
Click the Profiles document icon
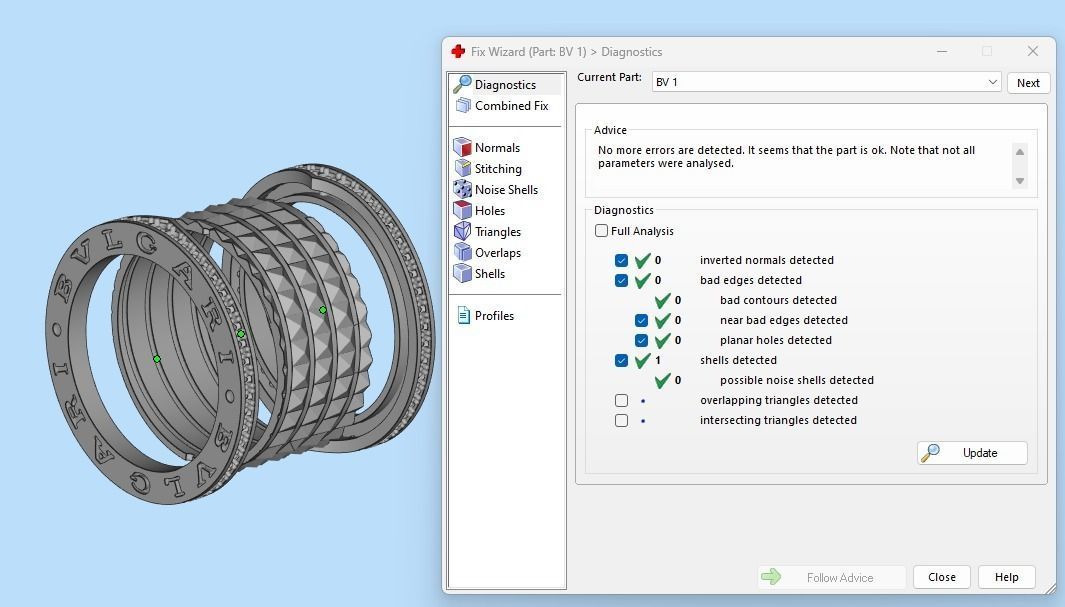464,315
